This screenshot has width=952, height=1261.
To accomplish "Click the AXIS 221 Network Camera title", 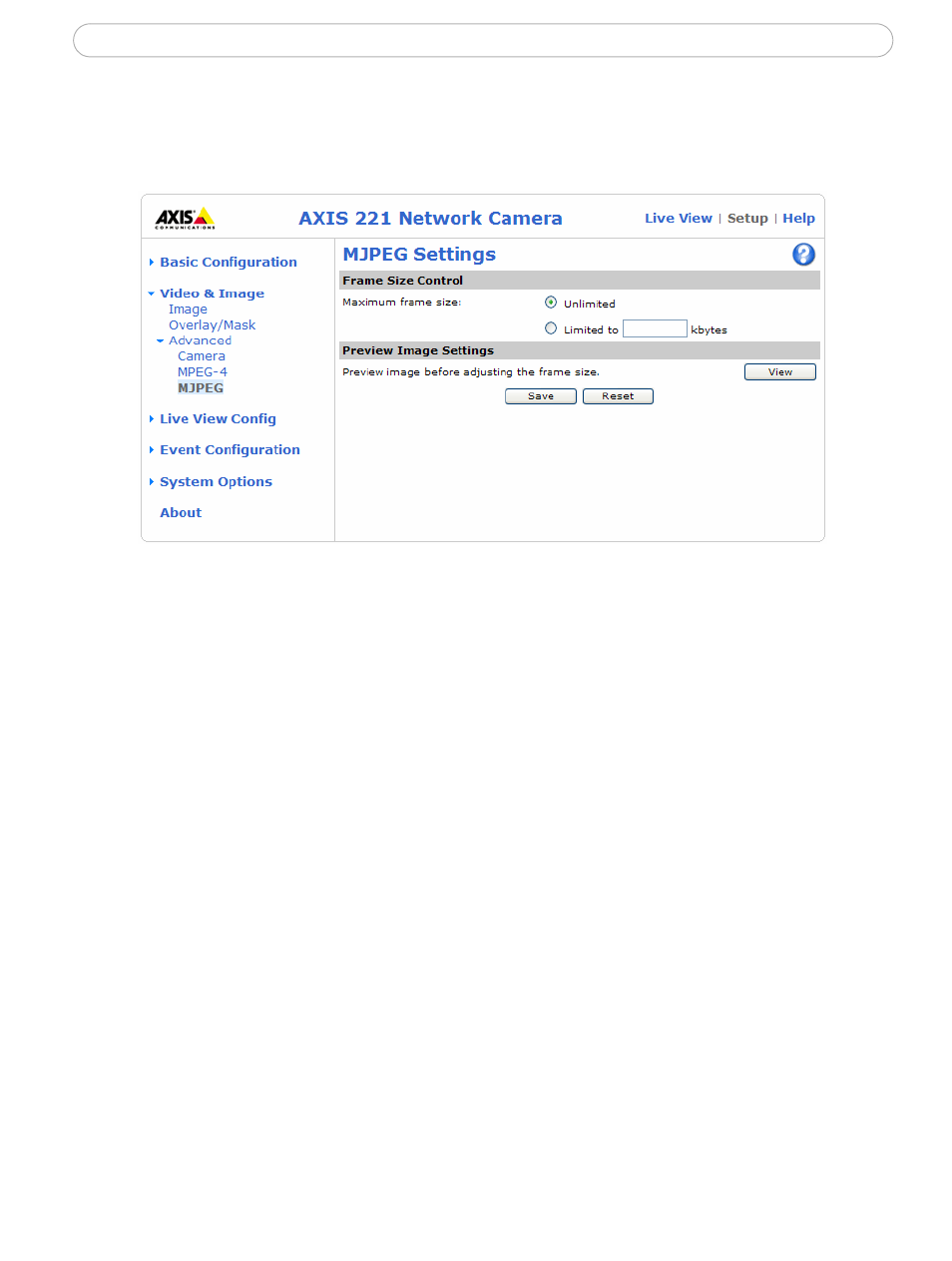I will pos(430,219).
